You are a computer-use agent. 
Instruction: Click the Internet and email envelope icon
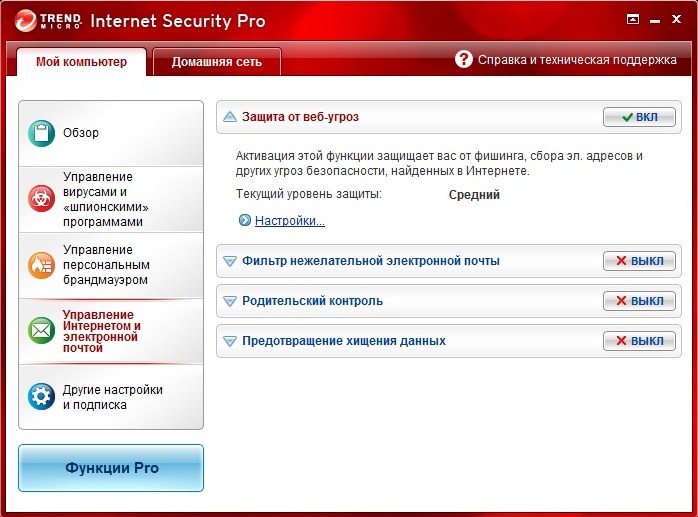click(x=42, y=330)
